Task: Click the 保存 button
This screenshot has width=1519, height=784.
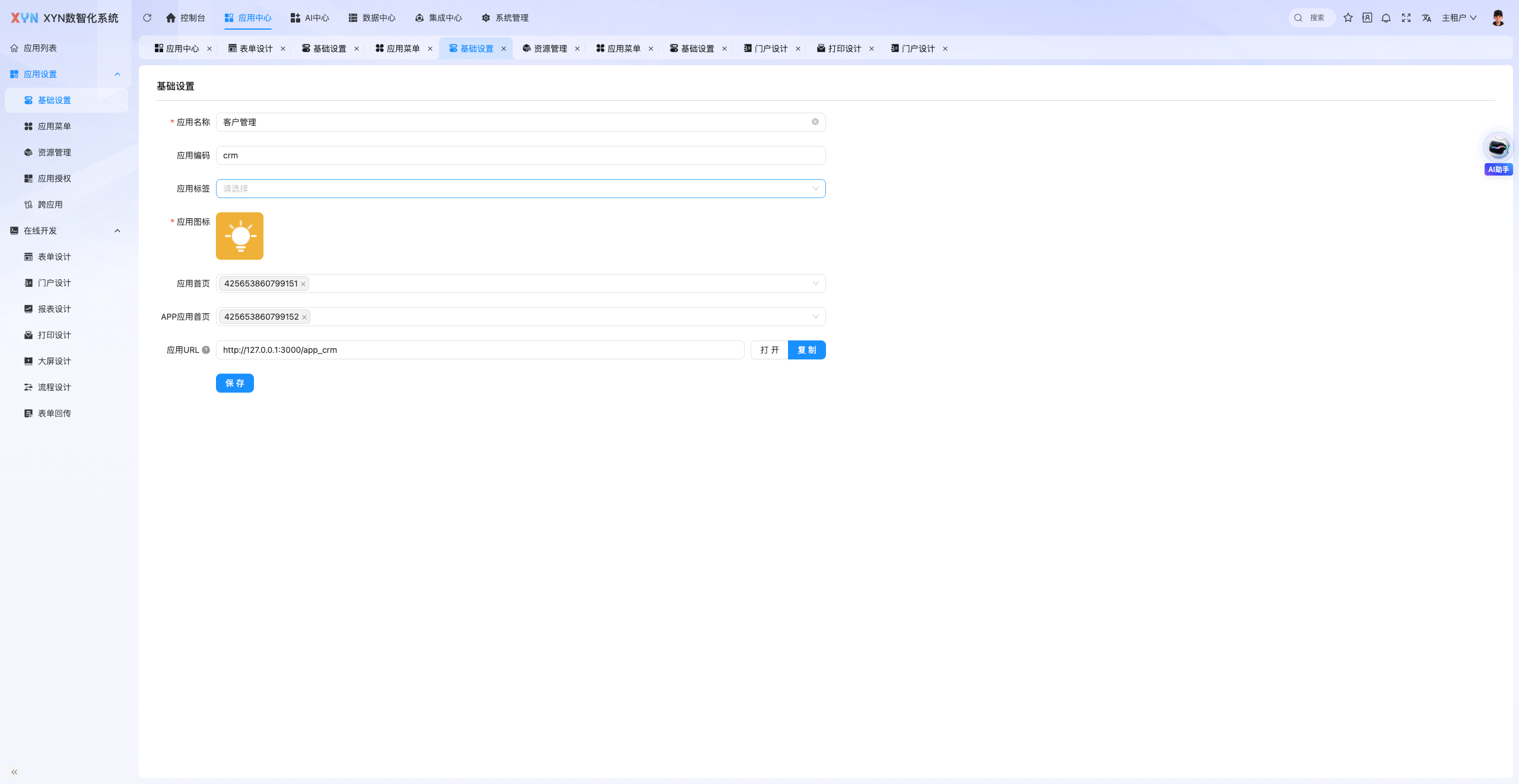Action: (235, 383)
